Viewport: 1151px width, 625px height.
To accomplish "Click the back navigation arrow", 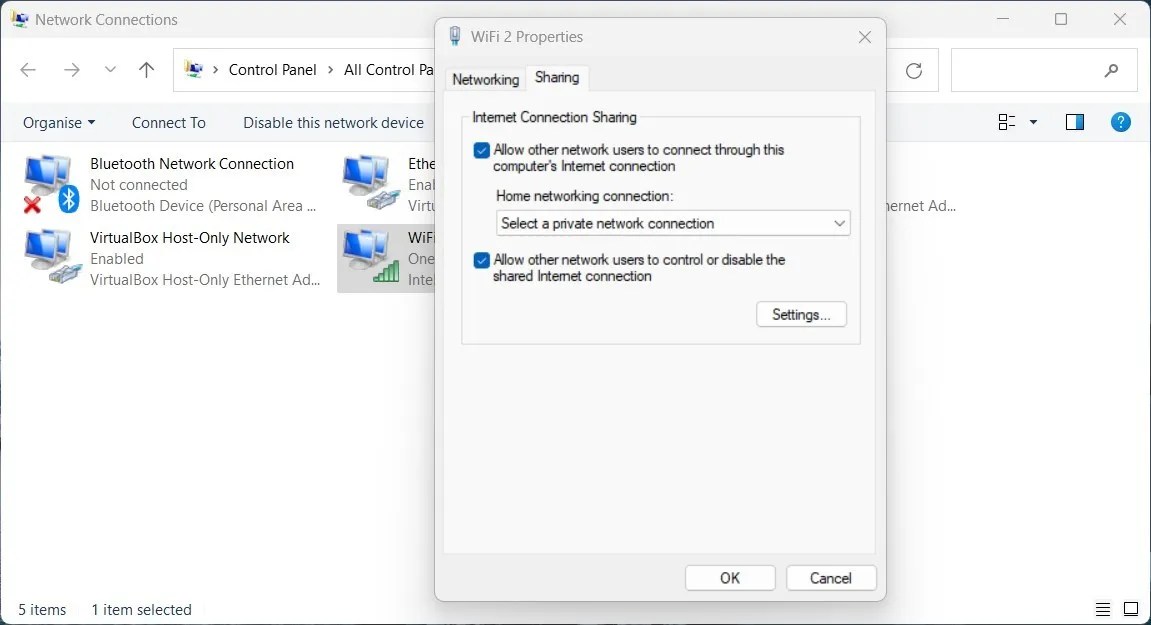I will (28, 70).
